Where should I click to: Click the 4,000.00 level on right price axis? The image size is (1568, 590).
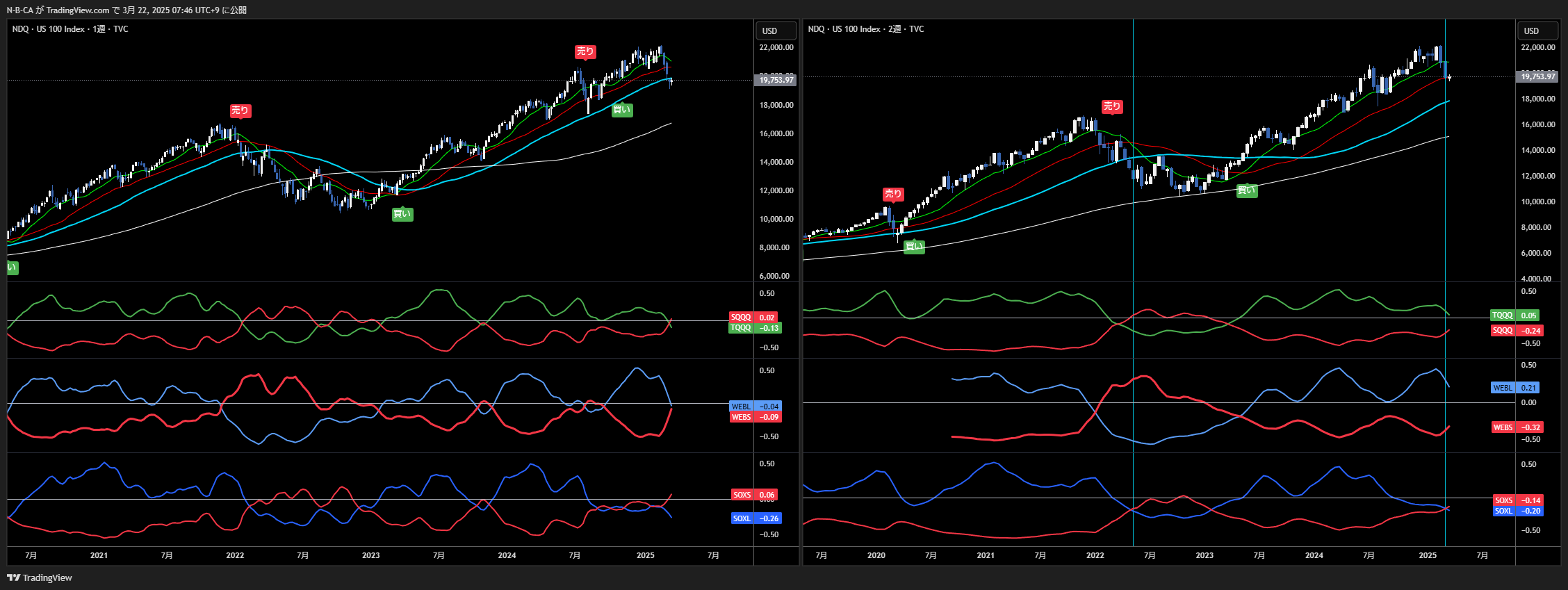tap(1536, 279)
